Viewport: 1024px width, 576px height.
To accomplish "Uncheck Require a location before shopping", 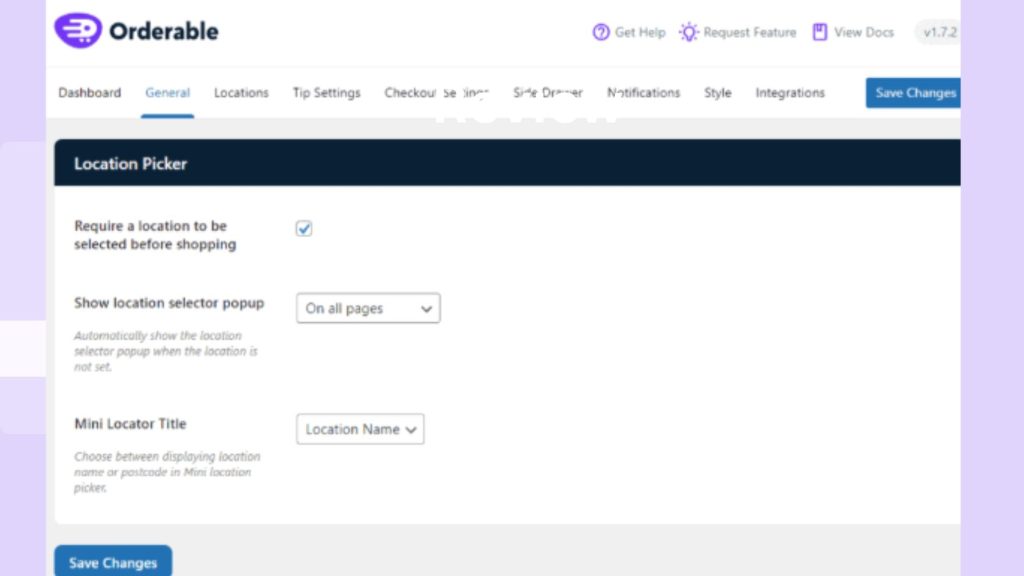I will click(x=304, y=228).
